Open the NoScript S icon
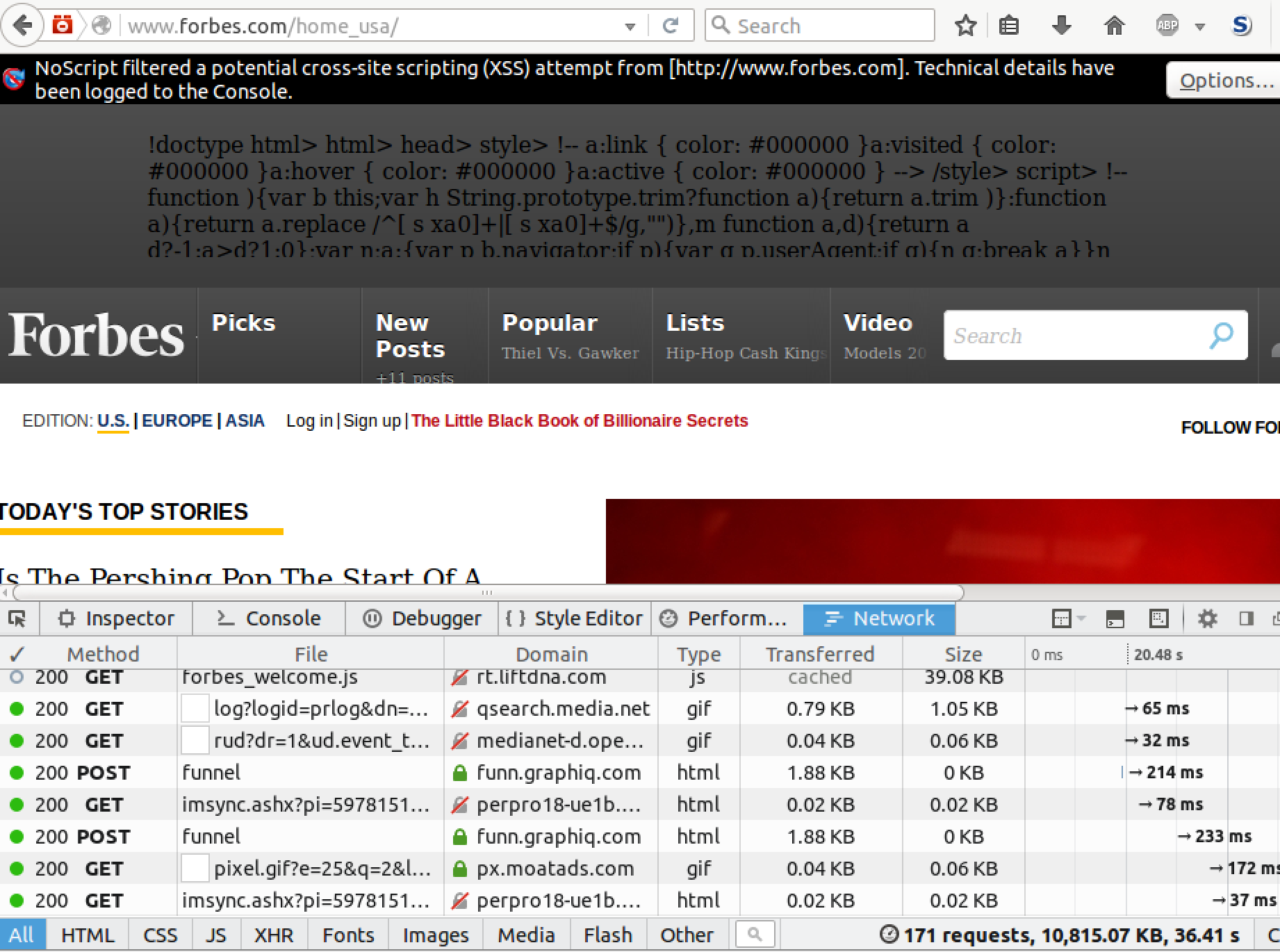 click(x=1242, y=26)
